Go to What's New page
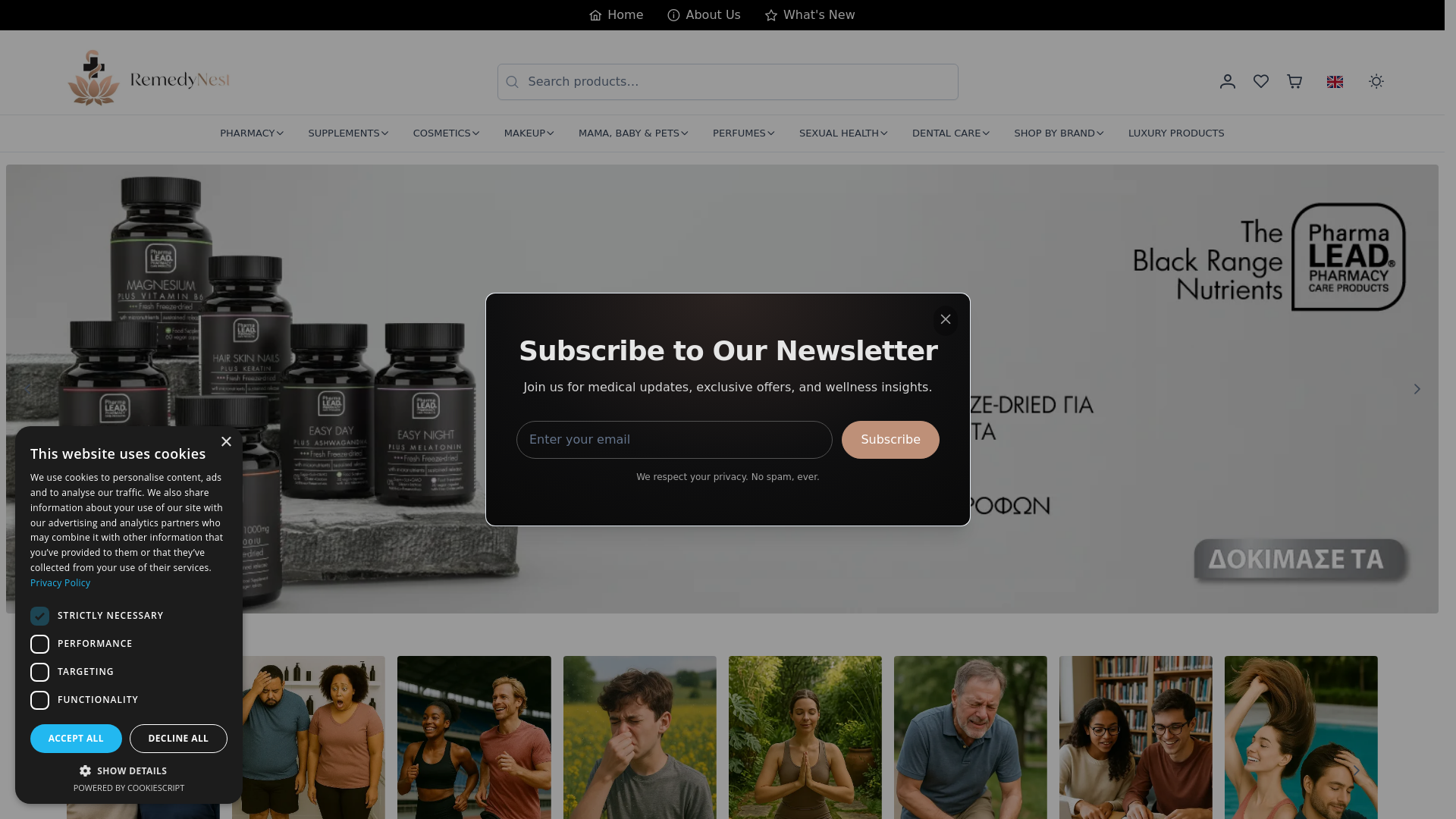Screen dimensions: 1456x819 click(x=810, y=15)
